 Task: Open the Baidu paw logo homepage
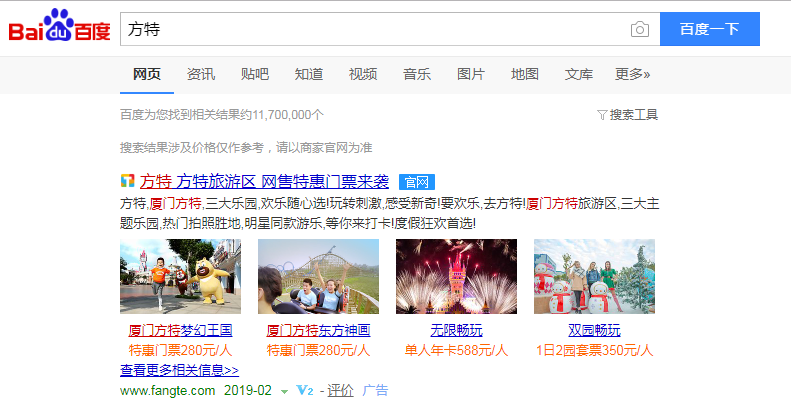pos(60,25)
